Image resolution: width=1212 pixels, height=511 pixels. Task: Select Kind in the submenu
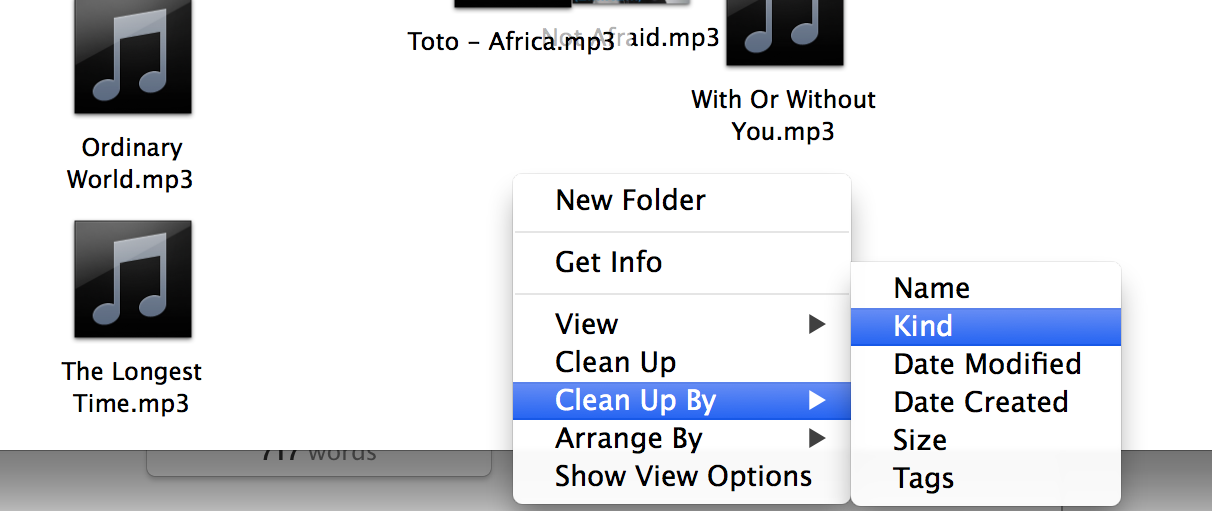(x=986, y=326)
